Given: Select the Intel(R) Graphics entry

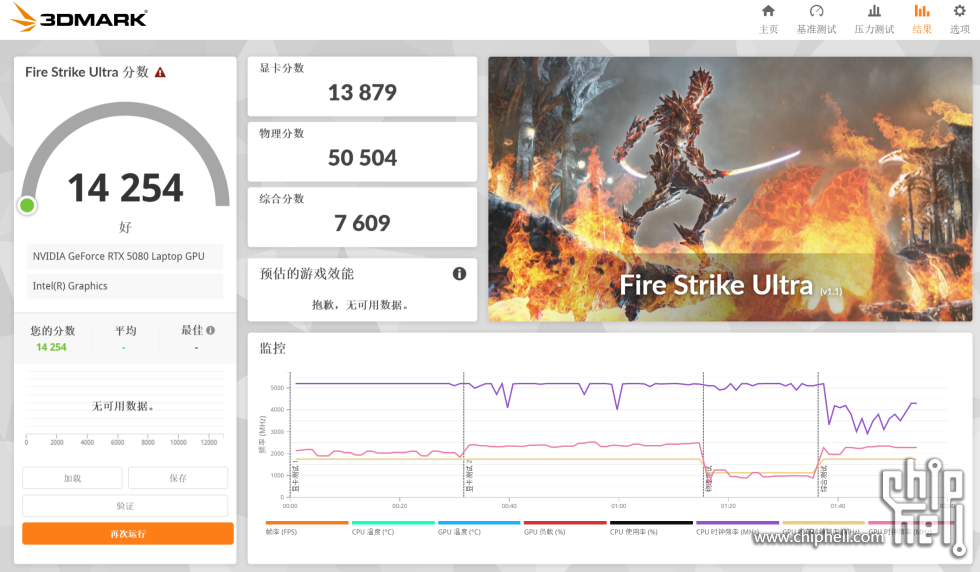Looking at the screenshot, I should [125, 286].
